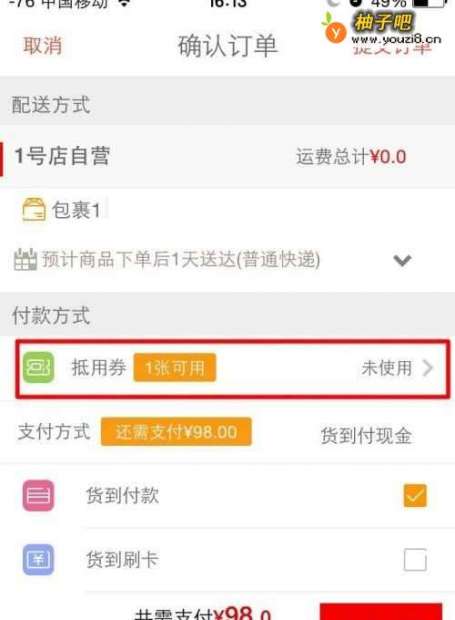
Task: Uncheck the 货到付款 checkbox
Action: click(x=415, y=495)
